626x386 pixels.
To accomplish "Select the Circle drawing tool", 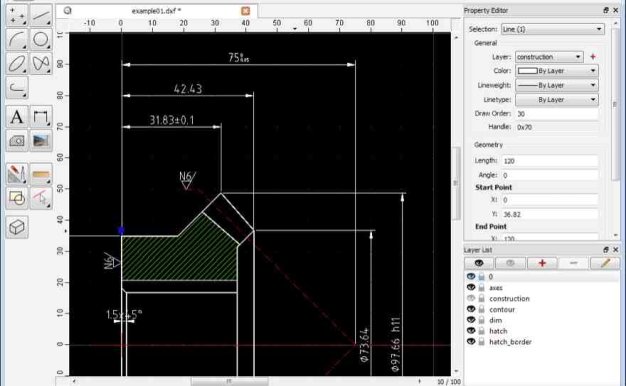I will point(41,40).
